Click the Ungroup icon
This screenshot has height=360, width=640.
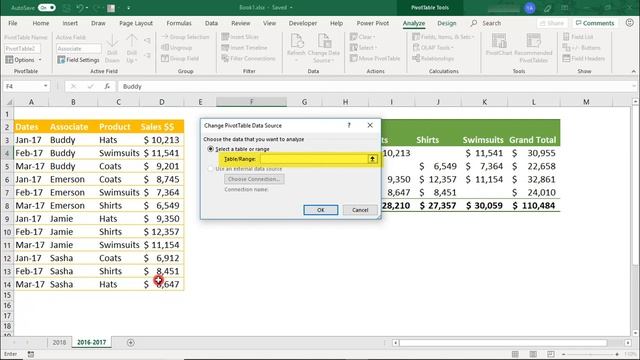point(164,48)
